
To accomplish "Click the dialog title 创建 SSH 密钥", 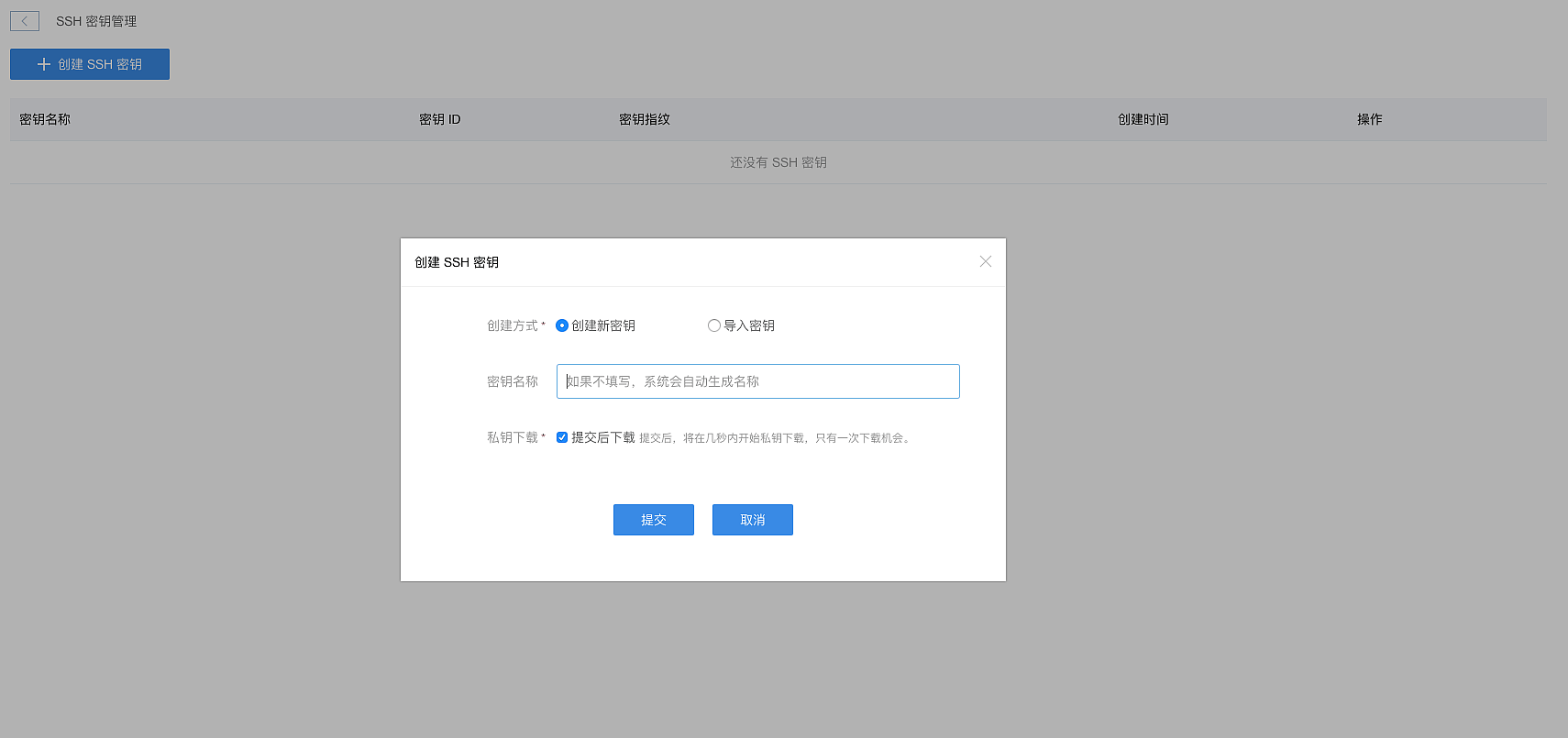I will coord(457,262).
